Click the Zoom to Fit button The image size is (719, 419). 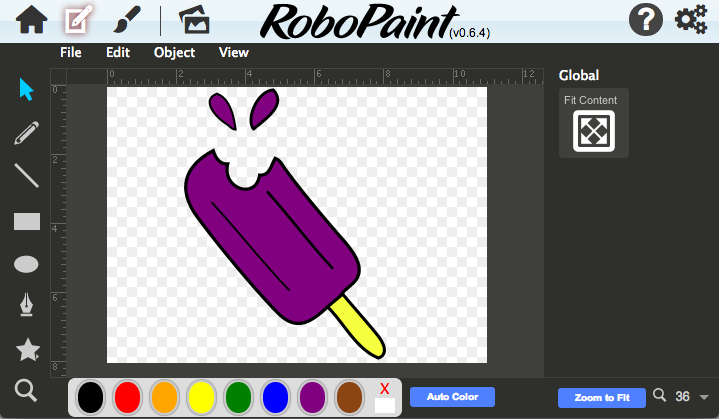(x=601, y=397)
